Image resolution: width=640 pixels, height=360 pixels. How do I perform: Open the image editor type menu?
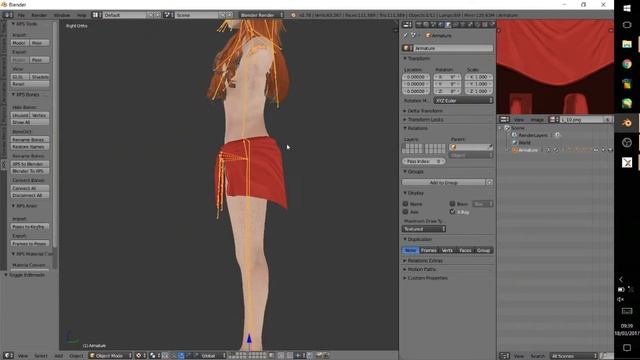coord(504,120)
